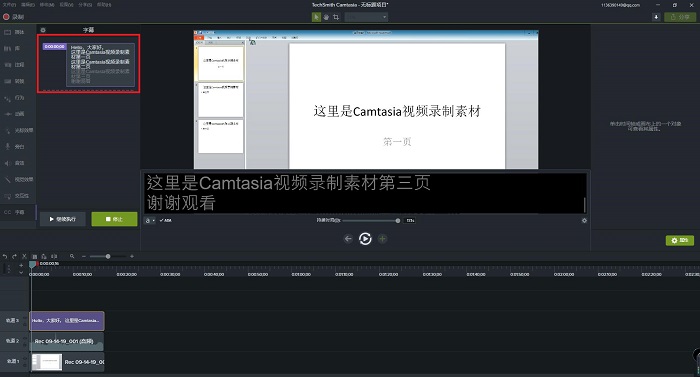The height and width of the screenshot is (377, 700).
Task: Select the arrow edit mode tool
Action: (x=316, y=17)
